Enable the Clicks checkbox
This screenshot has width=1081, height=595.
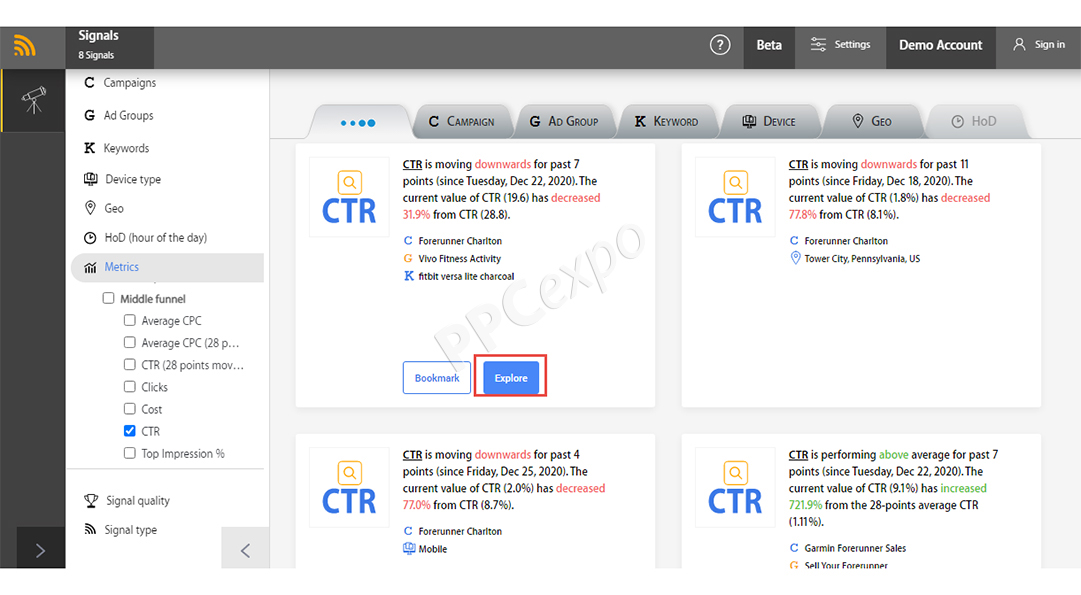click(x=130, y=387)
